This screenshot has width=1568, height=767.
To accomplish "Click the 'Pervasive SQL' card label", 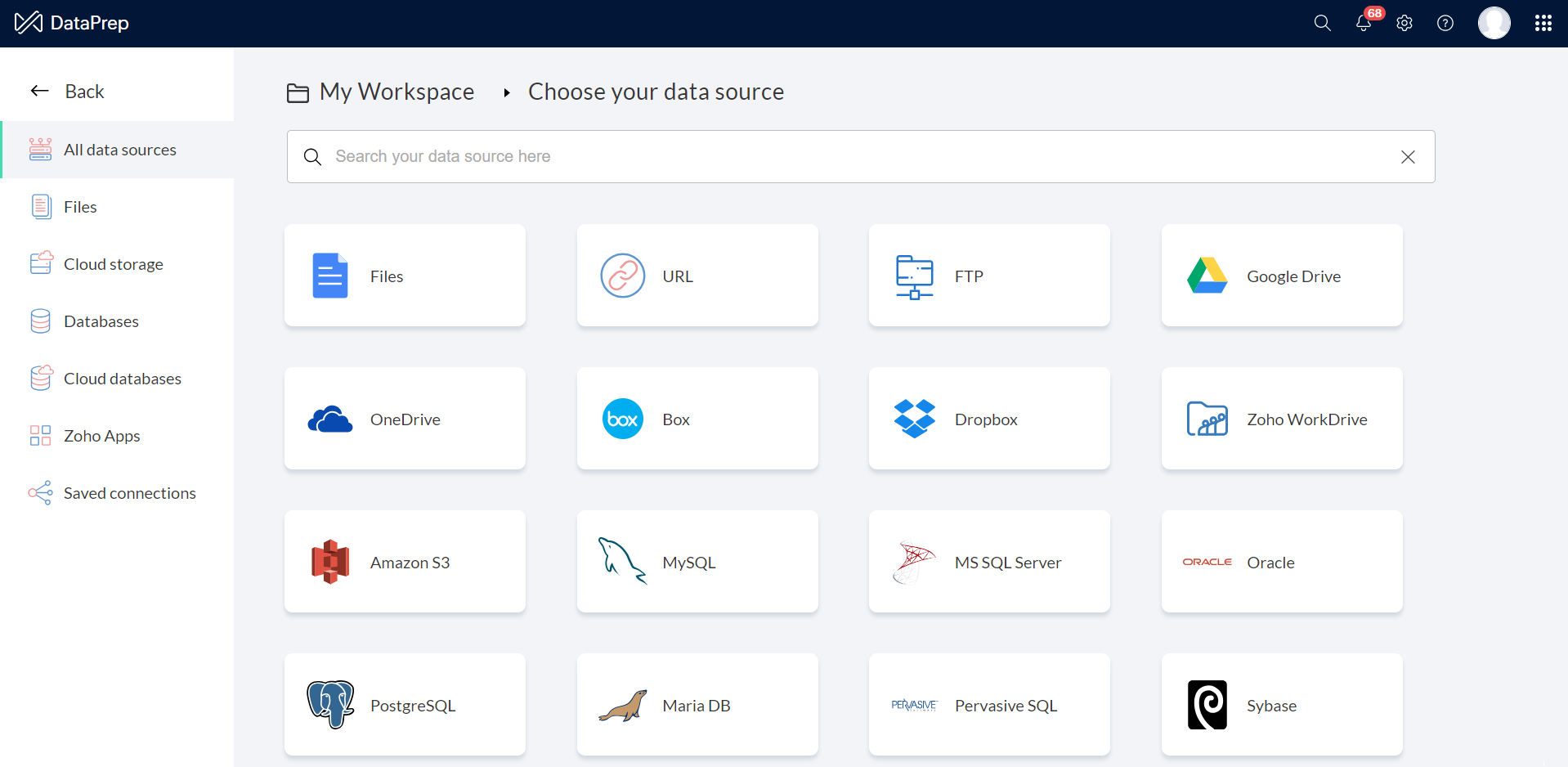I will [x=1006, y=706].
